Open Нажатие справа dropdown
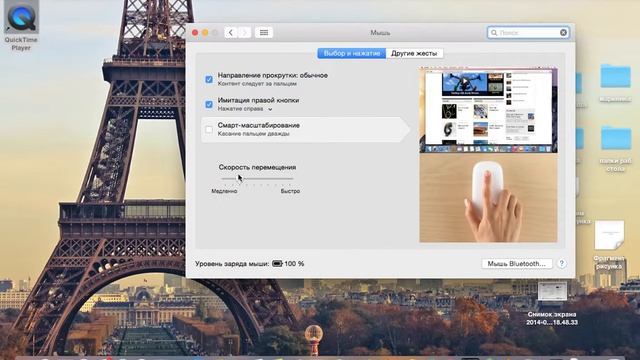Viewport: 640px width, 360px height. click(245, 109)
